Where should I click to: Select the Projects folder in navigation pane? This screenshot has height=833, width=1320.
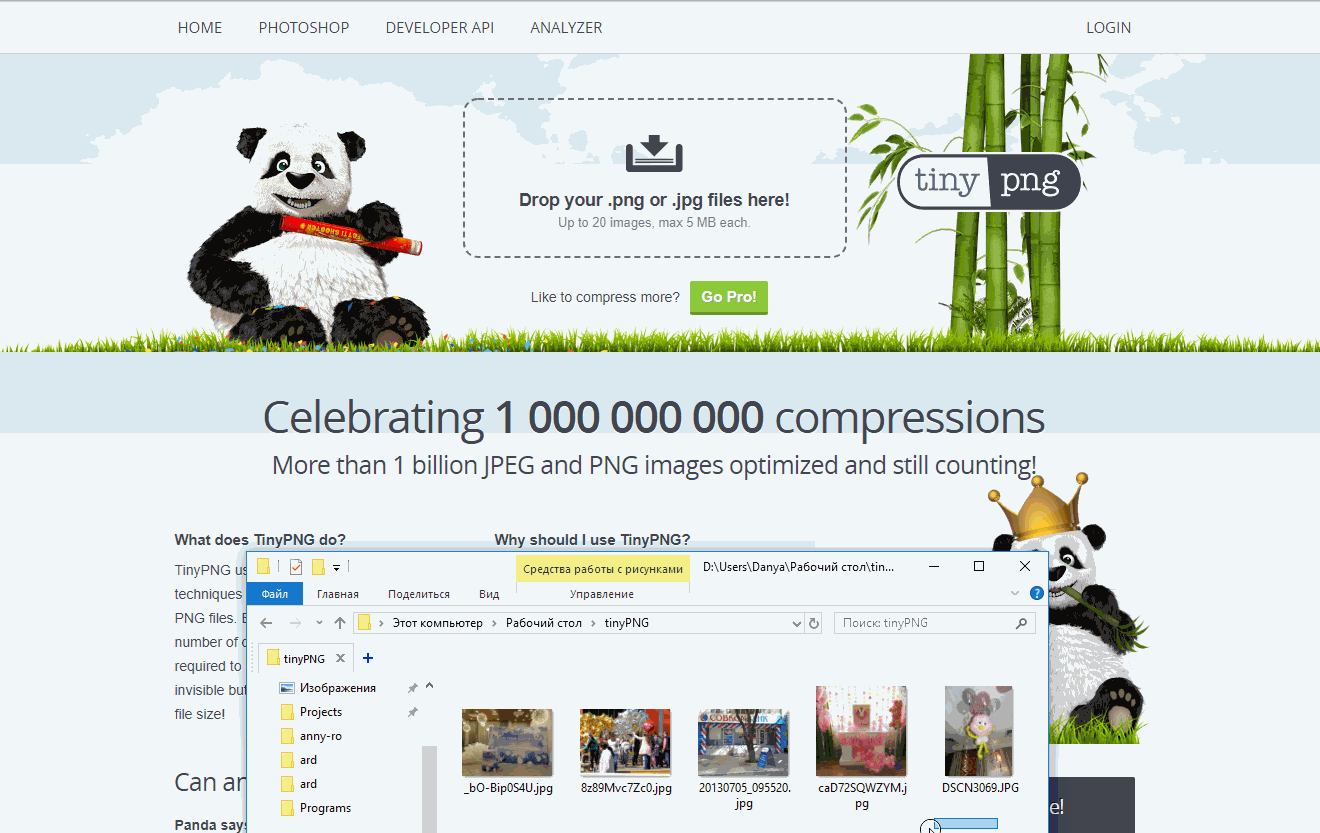[x=321, y=712]
